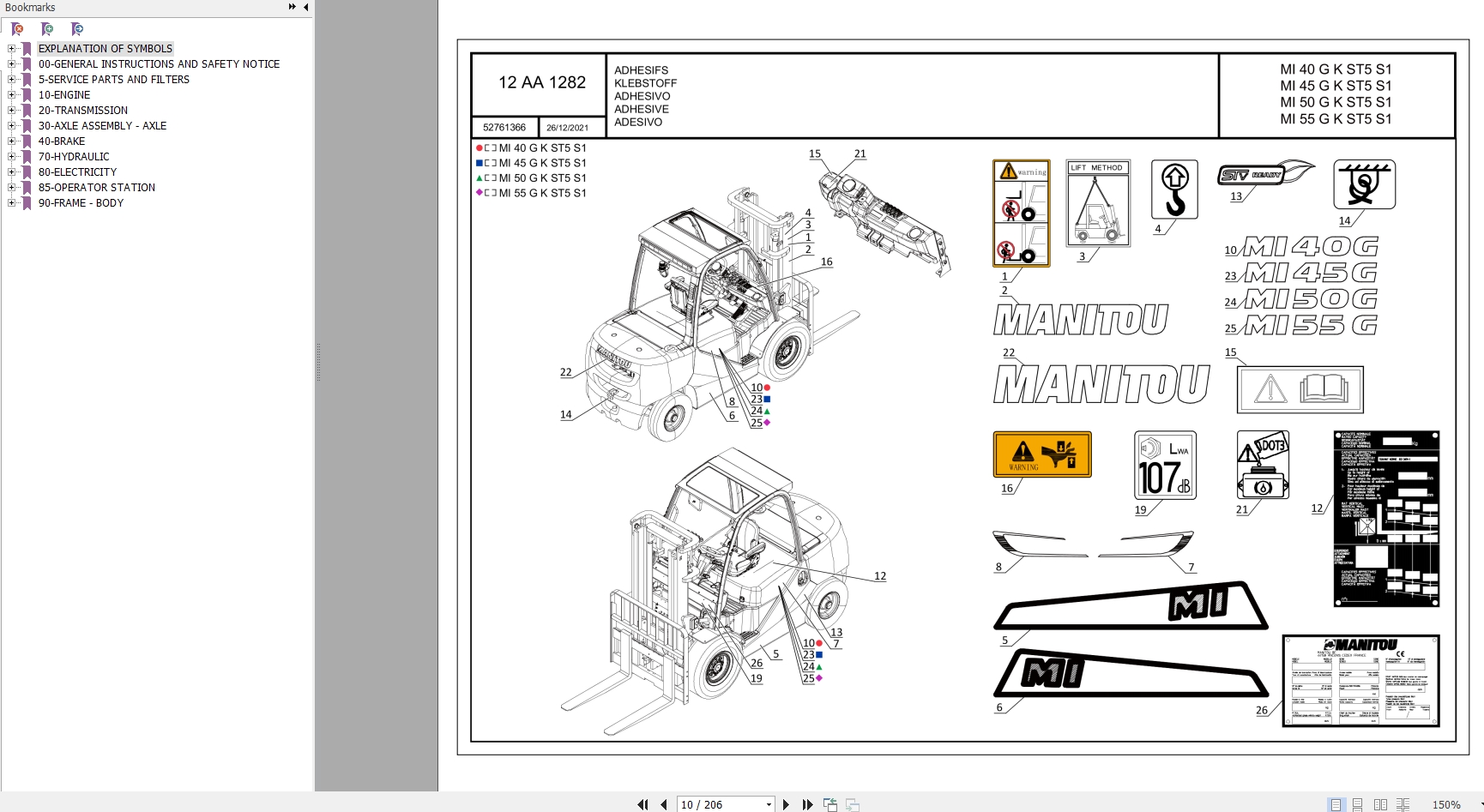Click the go back to previous view icon
This screenshot has height=812, width=1484.
click(830, 804)
